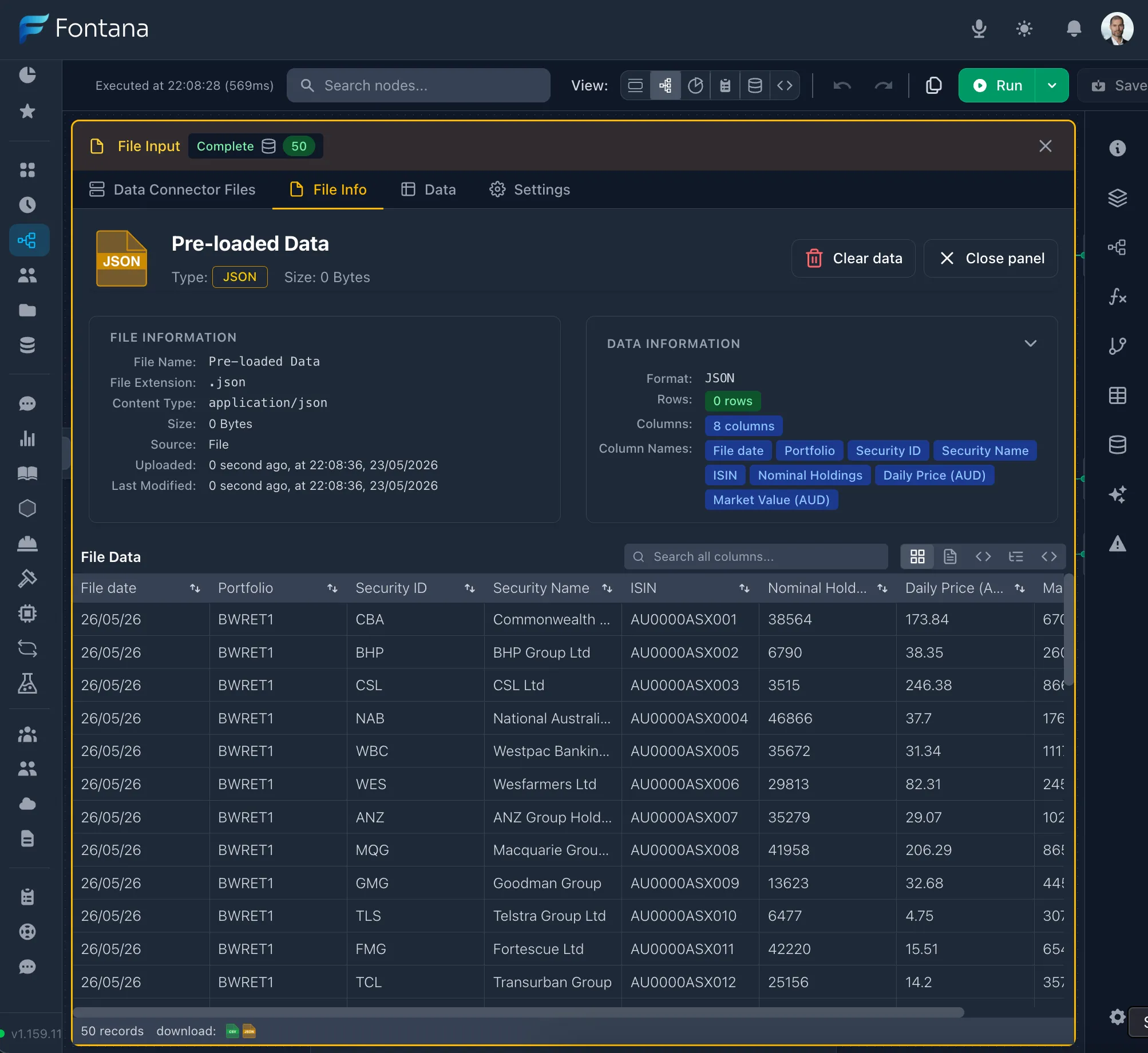Image resolution: width=1148 pixels, height=1053 pixels.
Task: Click the Market Value (AUD) column tag
Action: coord(771,500)
